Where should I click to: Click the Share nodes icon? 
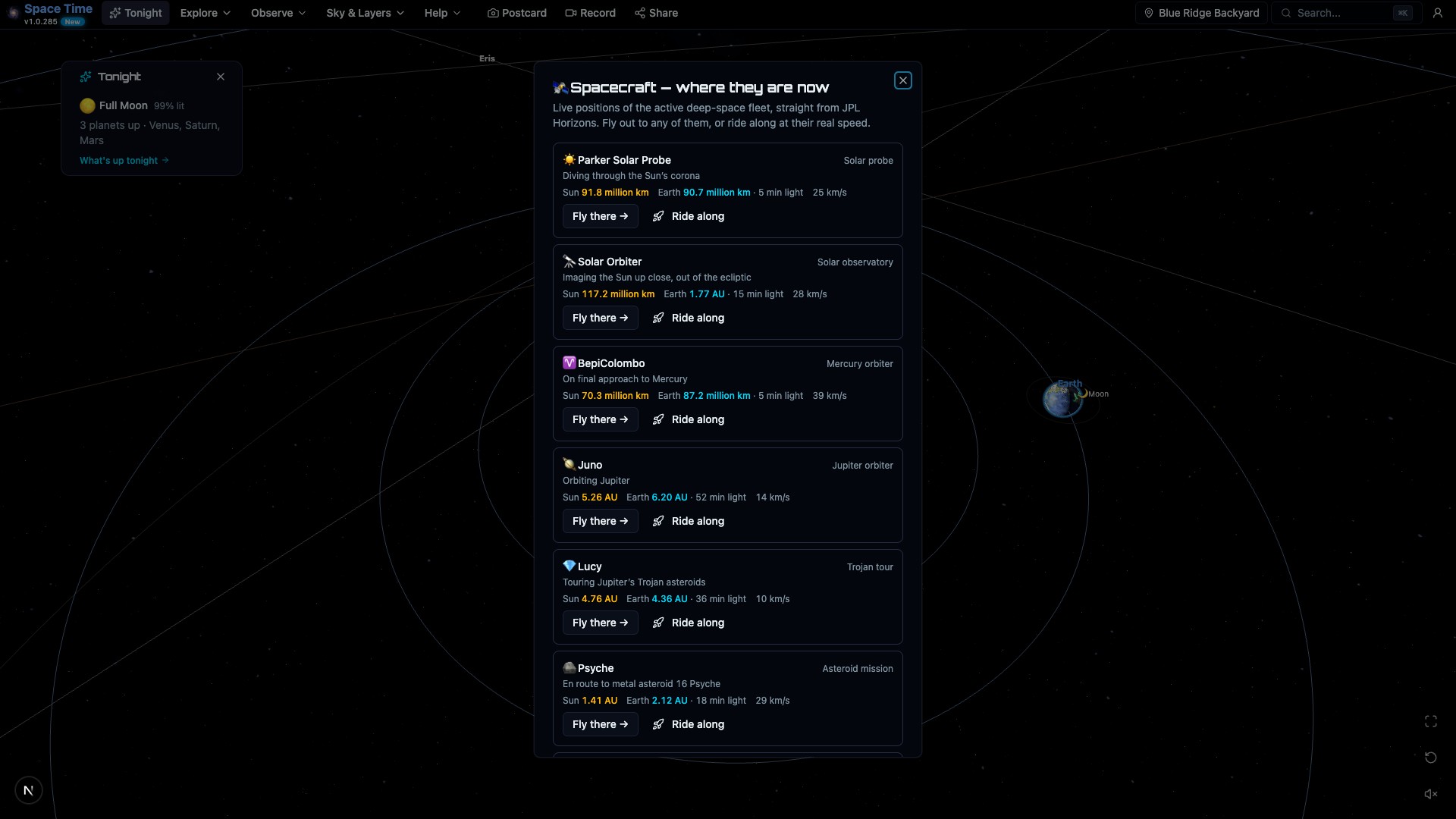[640, 13]
